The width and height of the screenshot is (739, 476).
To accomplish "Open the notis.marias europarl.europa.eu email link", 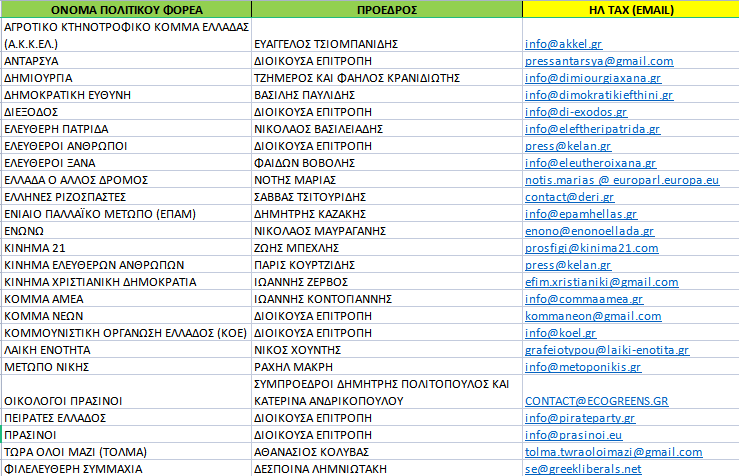I will [x=621, y=180].
